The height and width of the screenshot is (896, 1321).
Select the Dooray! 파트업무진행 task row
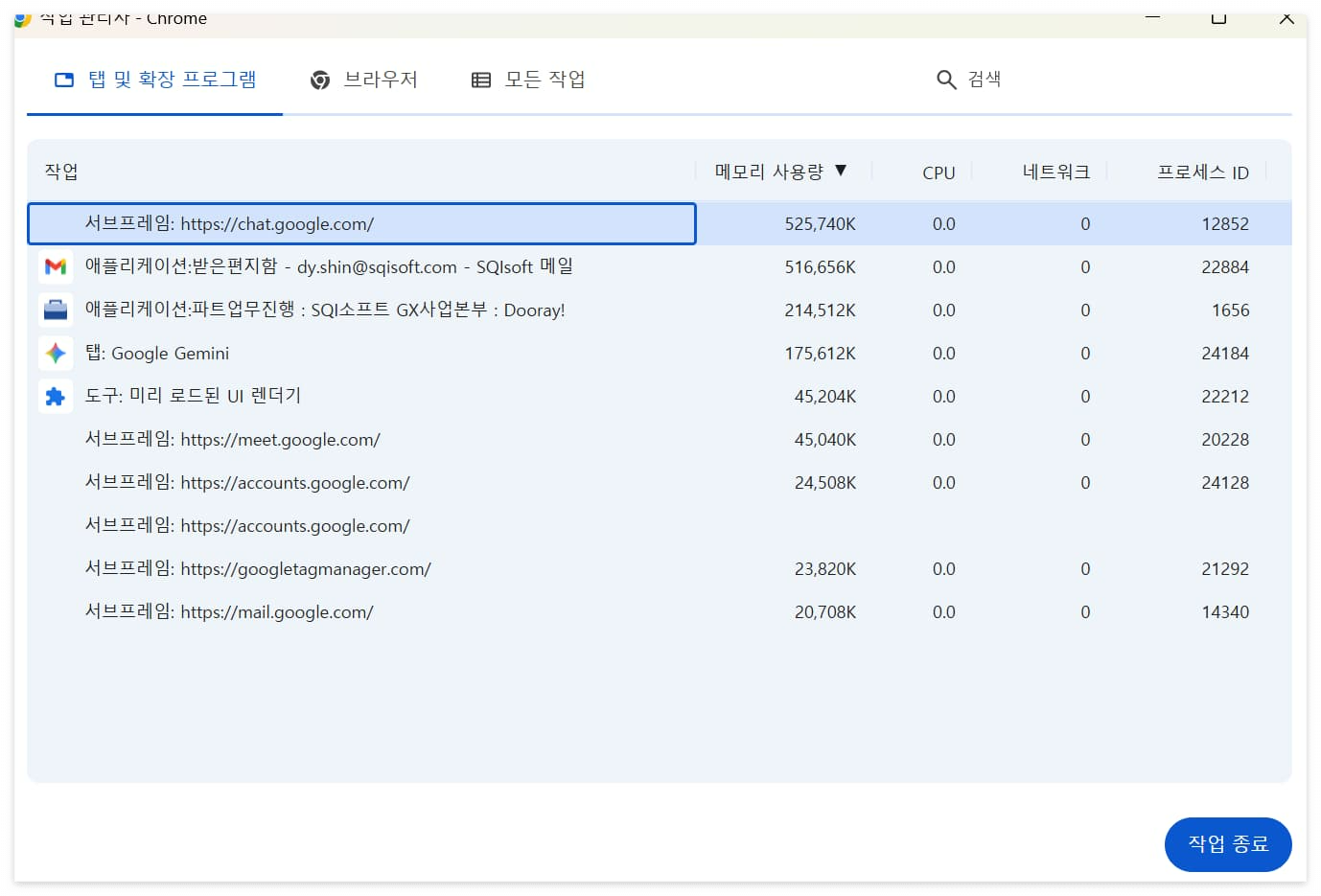pos(660,310)
